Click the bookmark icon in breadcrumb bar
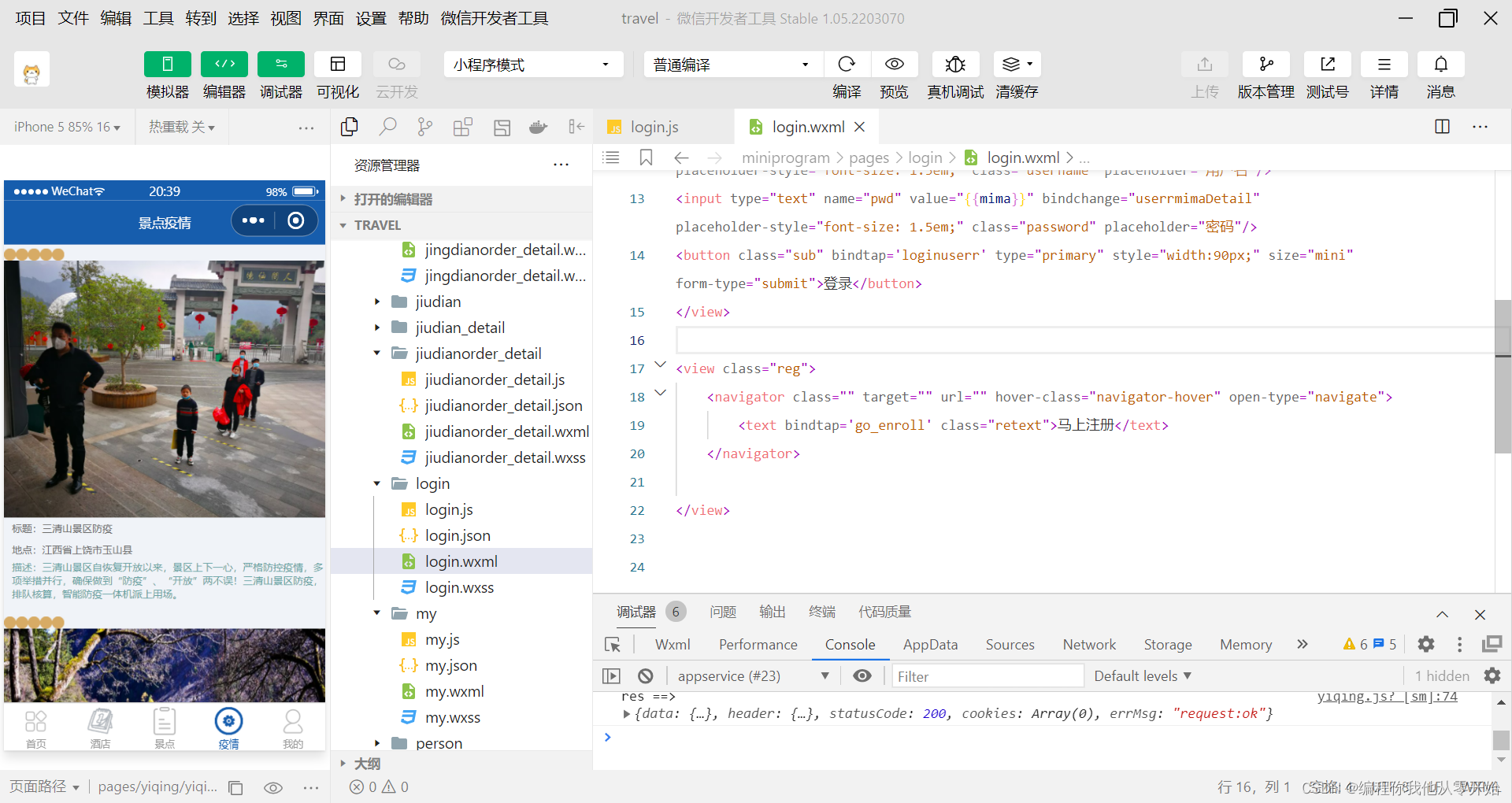 647,157
